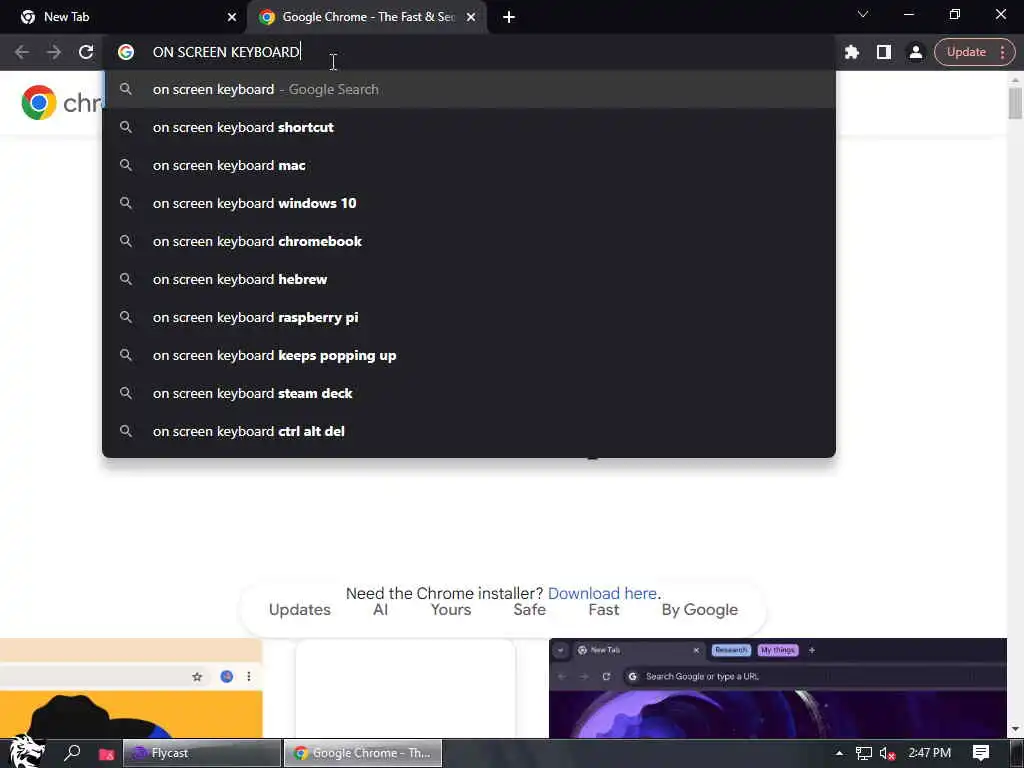1024x768 pixels.
Task: Reload the current page
Action: (x=86, y=52)
